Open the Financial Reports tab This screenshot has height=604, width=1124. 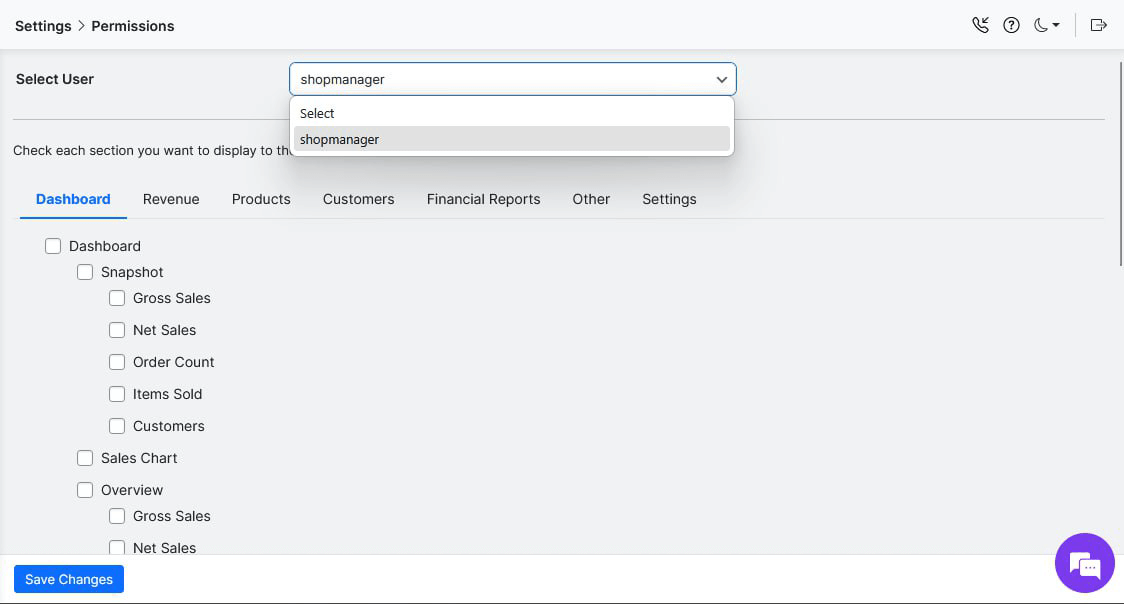click(483, 199)
